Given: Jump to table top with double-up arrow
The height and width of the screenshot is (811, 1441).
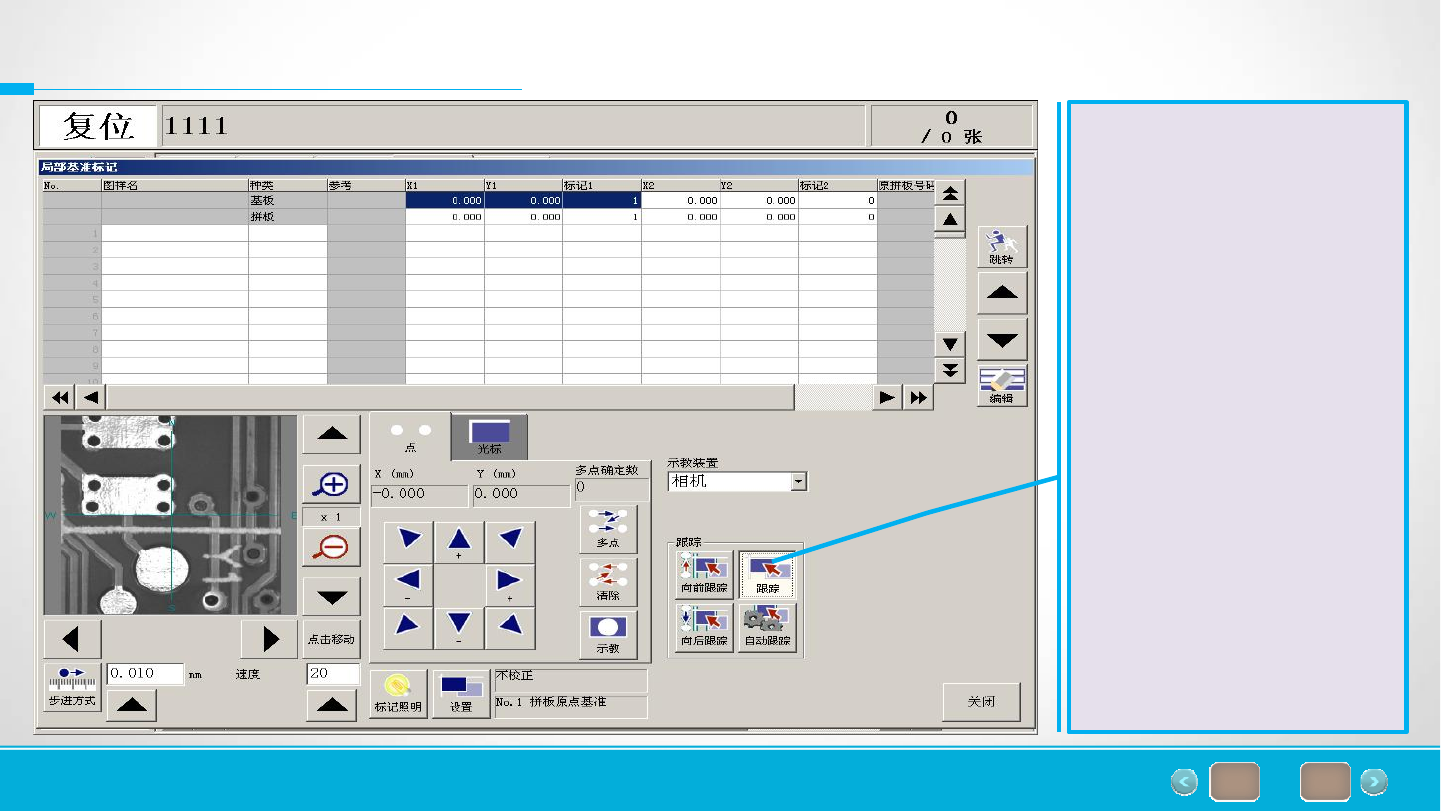Looking at the screenshot, I should (950, 193).
